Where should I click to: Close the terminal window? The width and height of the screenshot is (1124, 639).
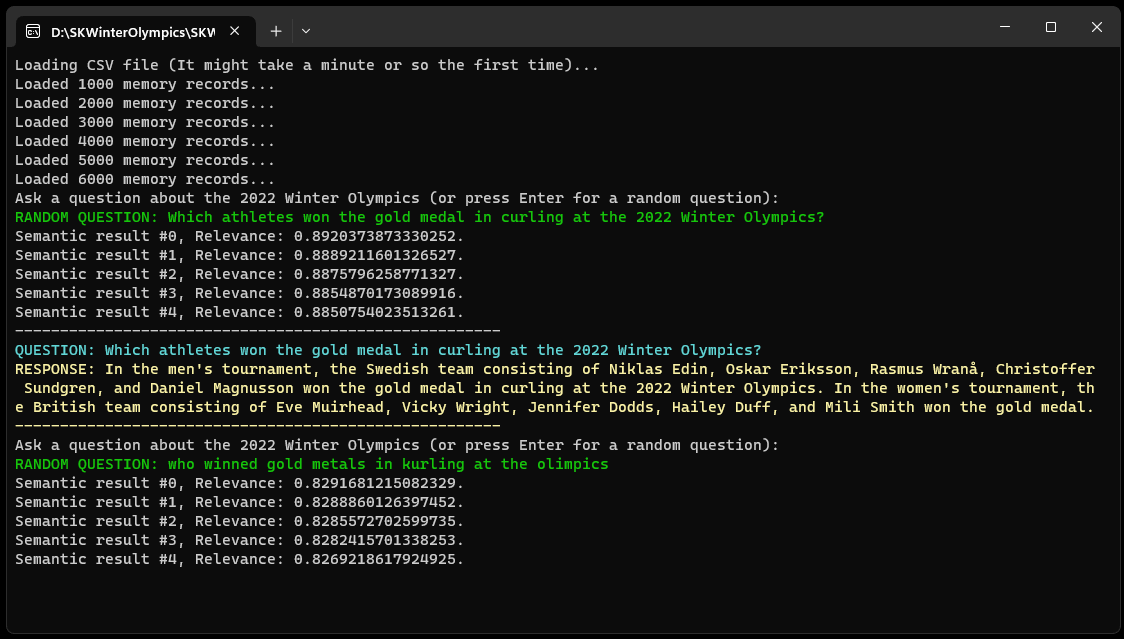coord(1097,27)
